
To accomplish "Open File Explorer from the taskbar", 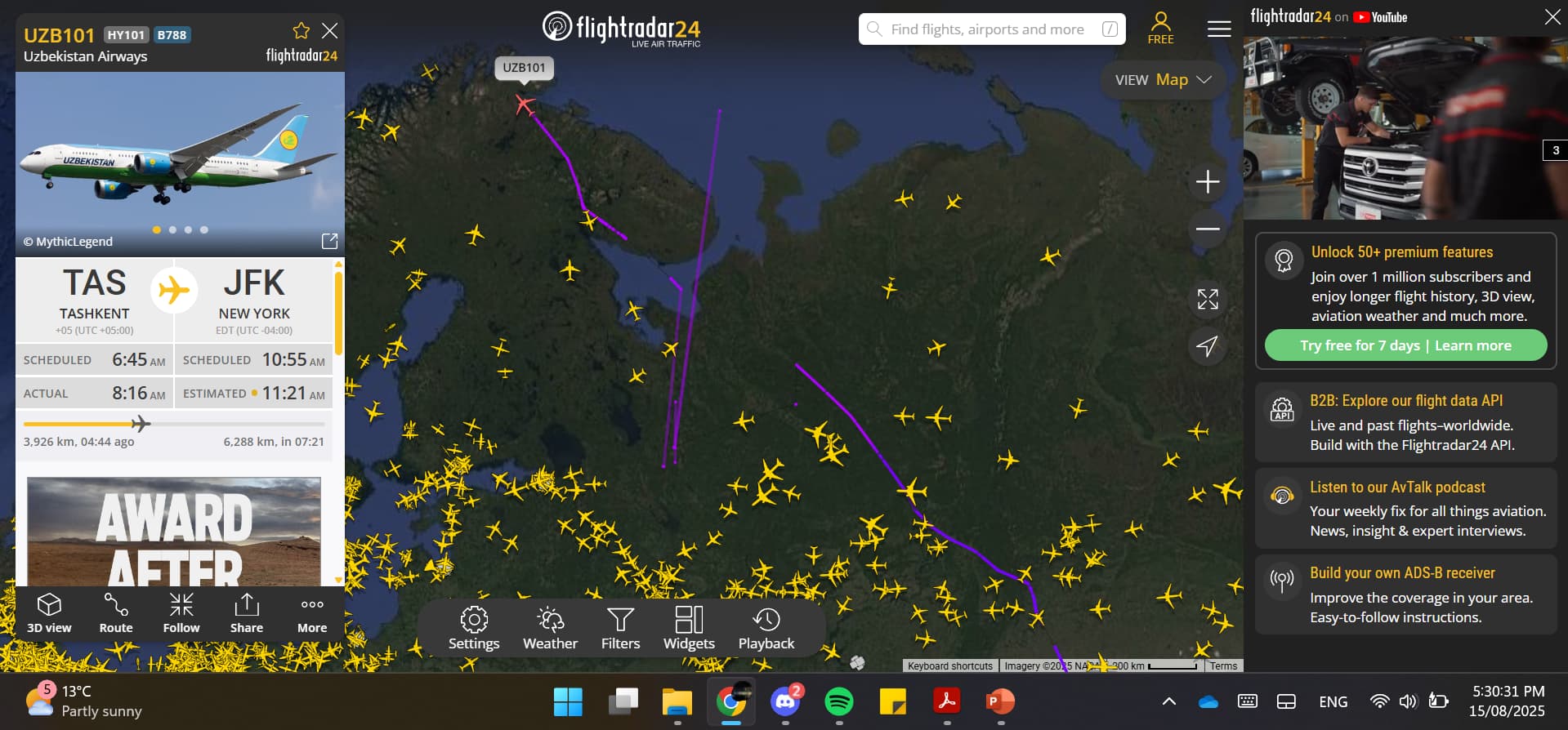I will click(x=677, y=702).
